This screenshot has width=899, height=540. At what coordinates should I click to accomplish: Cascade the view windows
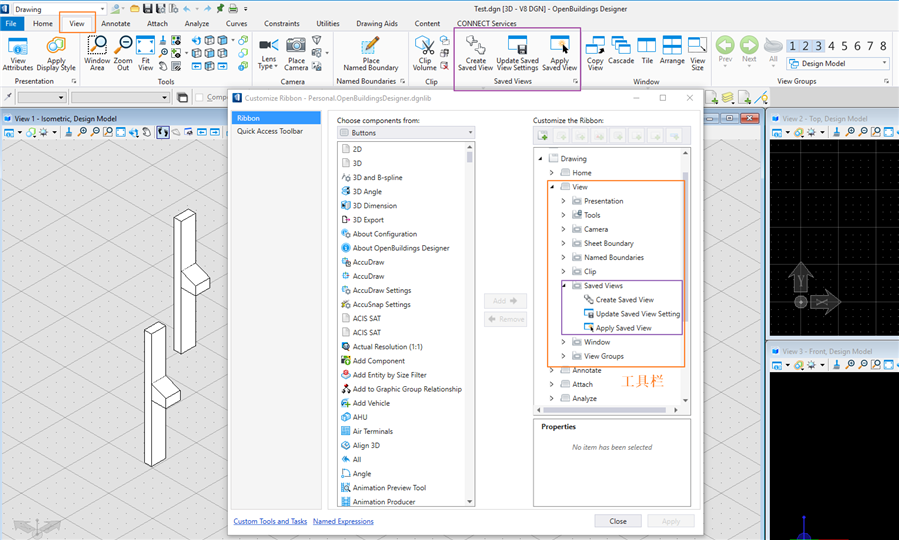(621, 51)
